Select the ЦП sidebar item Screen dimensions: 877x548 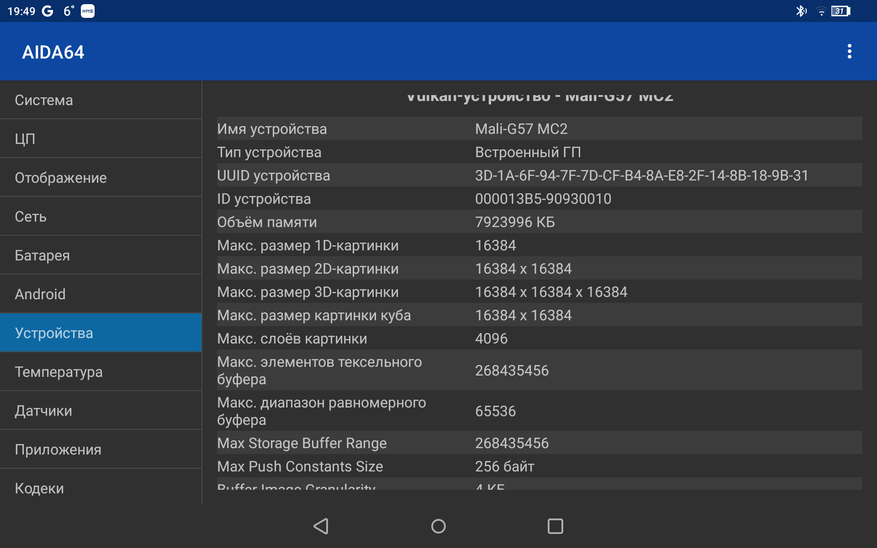coord(100,139)
